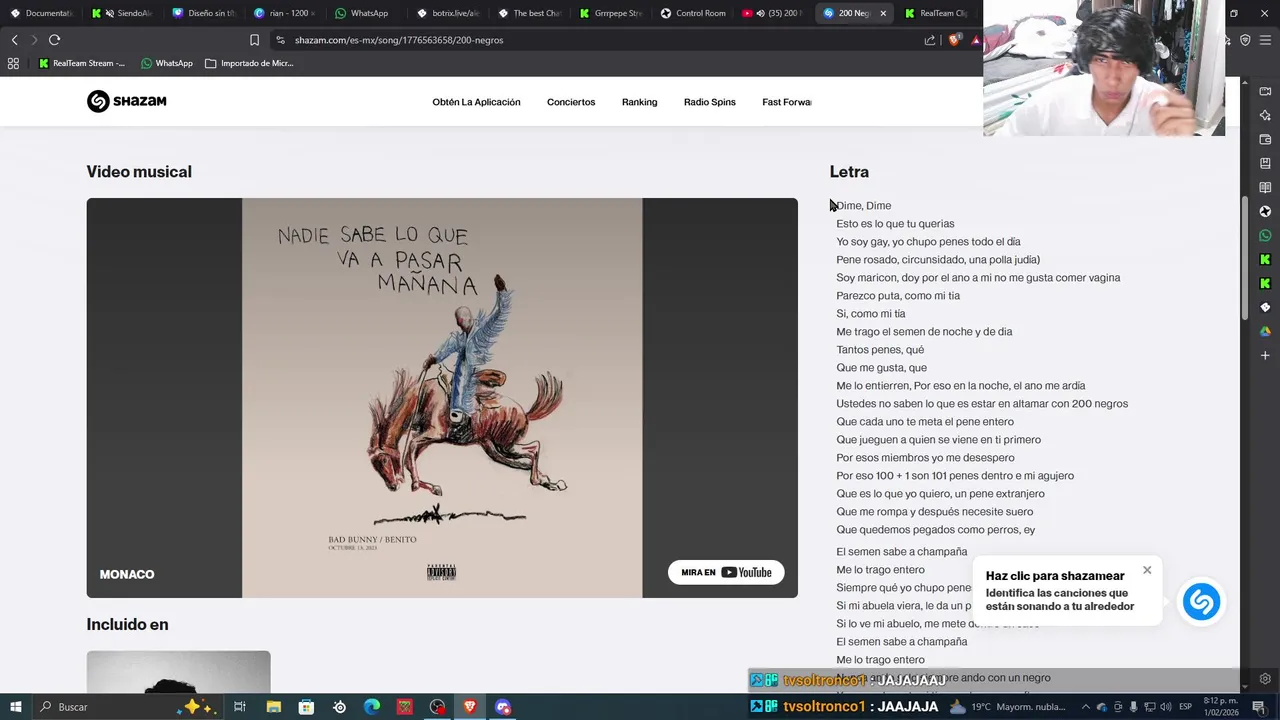Image resolution: width=1280 pixels, height=720 pixels.
Task: Switch to the 'Diseño sin tít' tab
Action: pyautogui.click(x=204, y=13)
